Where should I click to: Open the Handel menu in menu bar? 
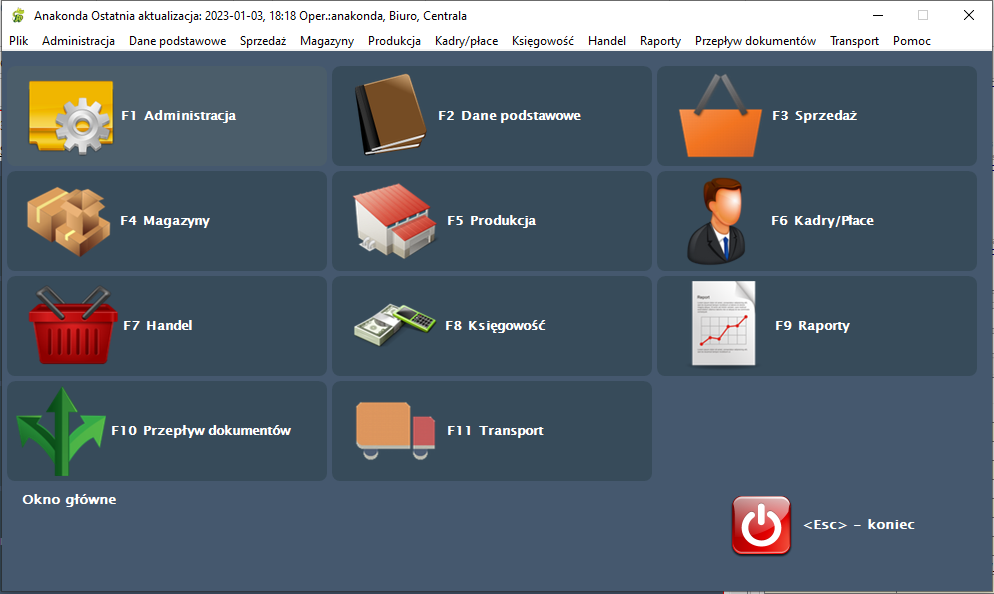(607, 41)
